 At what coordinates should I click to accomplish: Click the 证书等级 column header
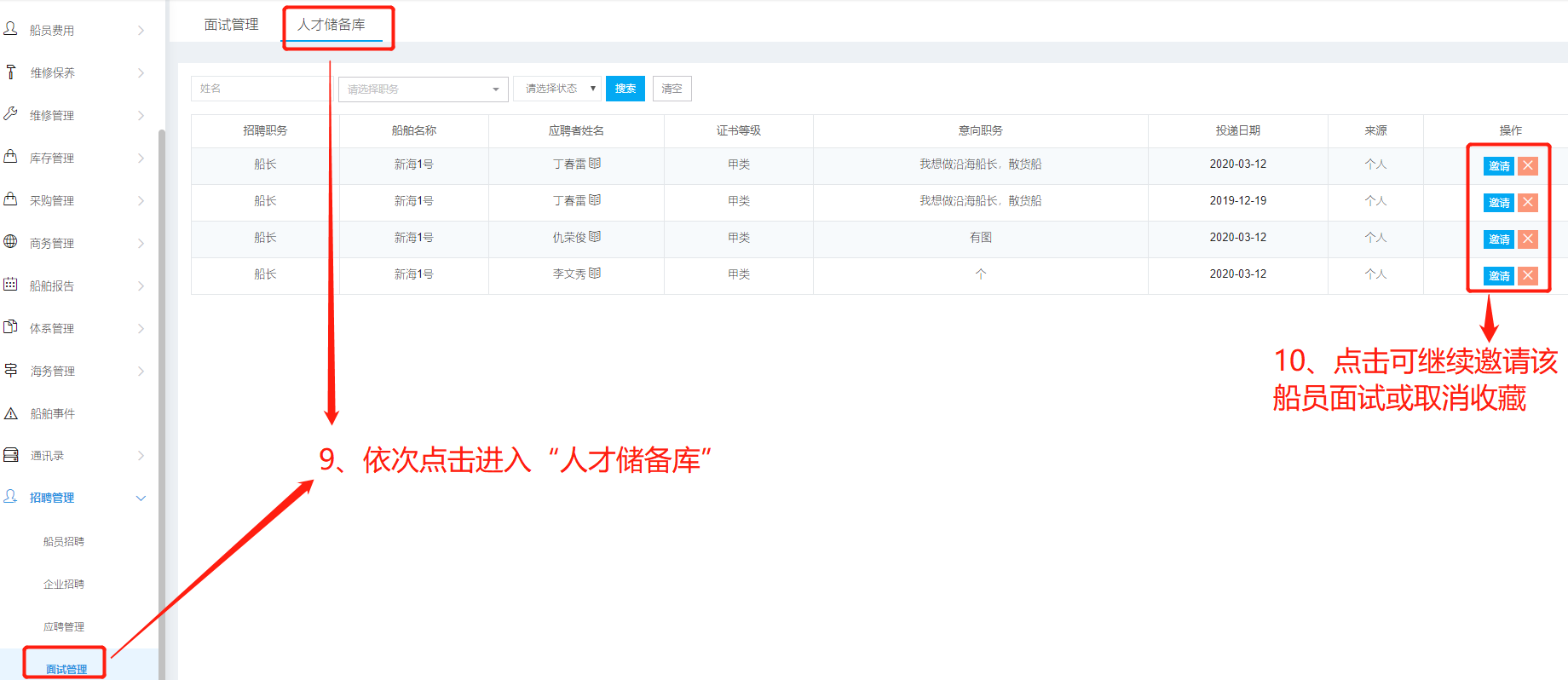click(738, 130)
